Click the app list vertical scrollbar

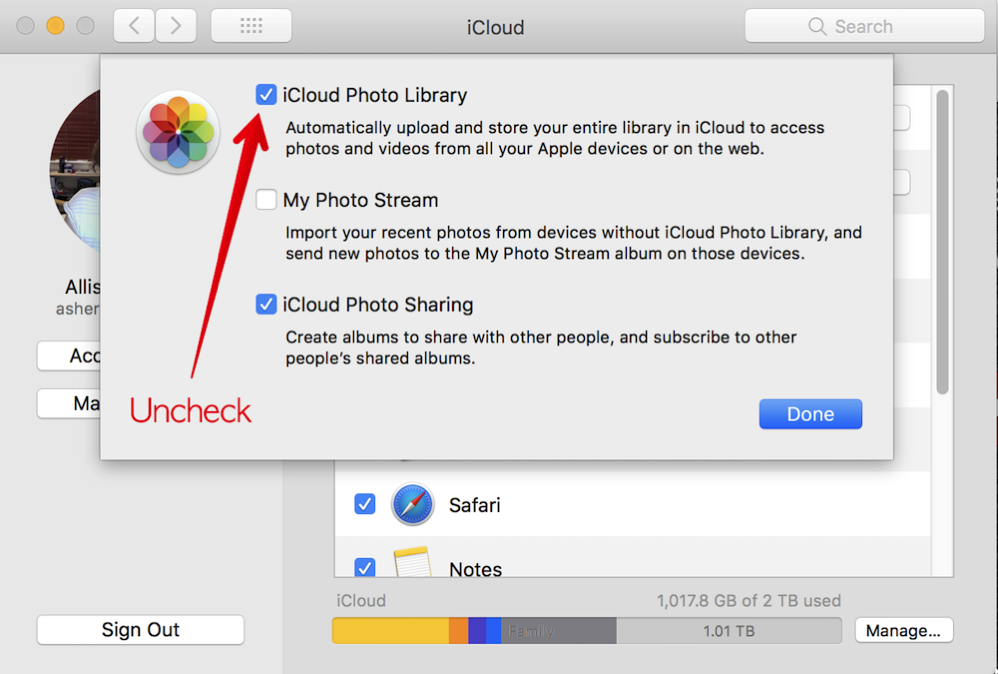(x=942, y=240)
